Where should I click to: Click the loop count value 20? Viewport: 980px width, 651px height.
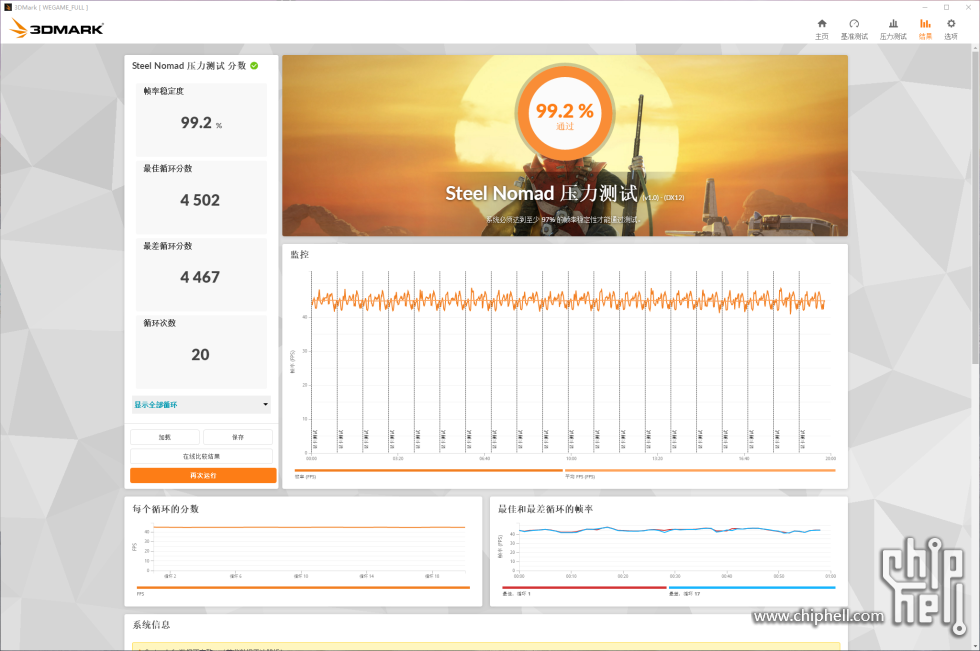tap(200, 354)
